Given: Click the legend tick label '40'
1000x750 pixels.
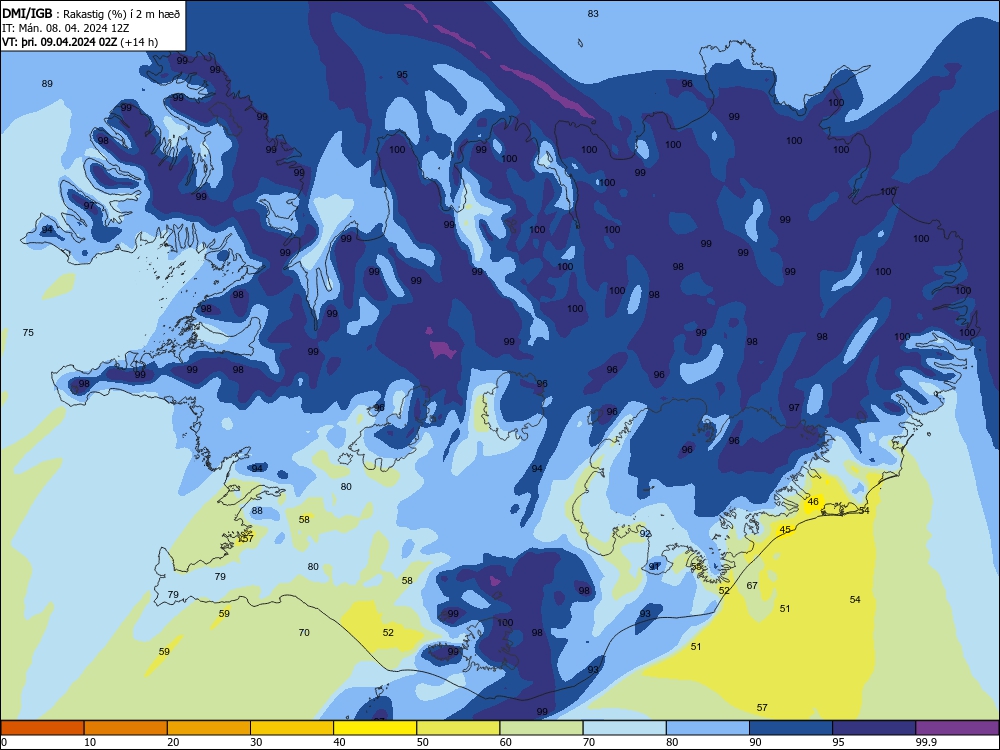Looking at the screenshot, I should point(339,742).
